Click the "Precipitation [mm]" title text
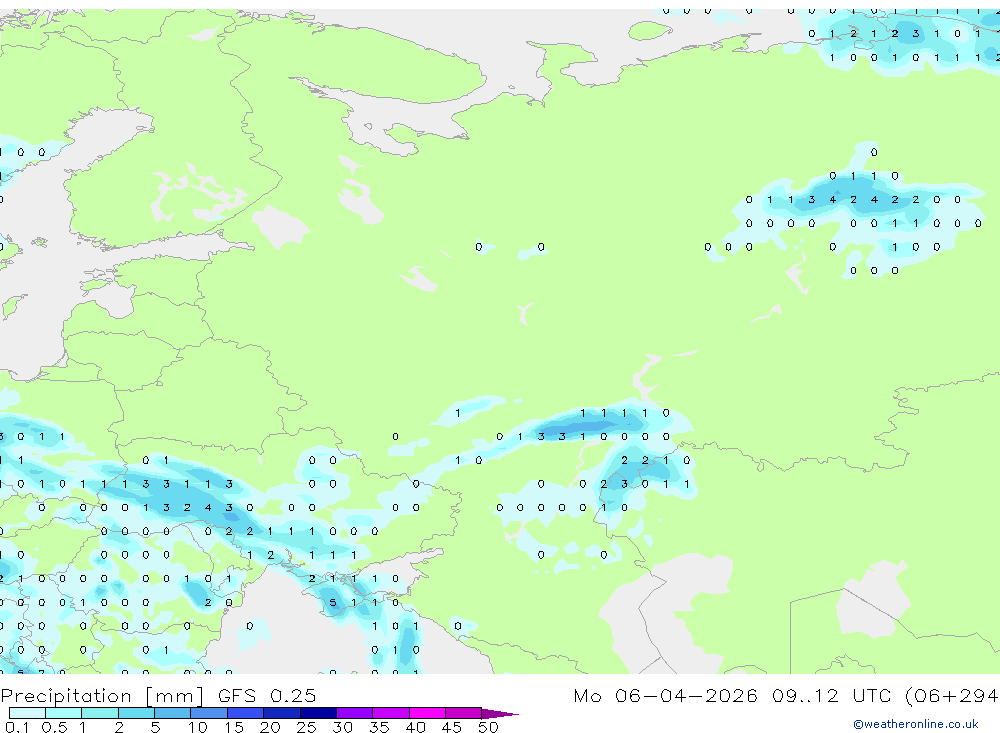Viewport: 1000px width, 733px height. (x=102, y=695)
